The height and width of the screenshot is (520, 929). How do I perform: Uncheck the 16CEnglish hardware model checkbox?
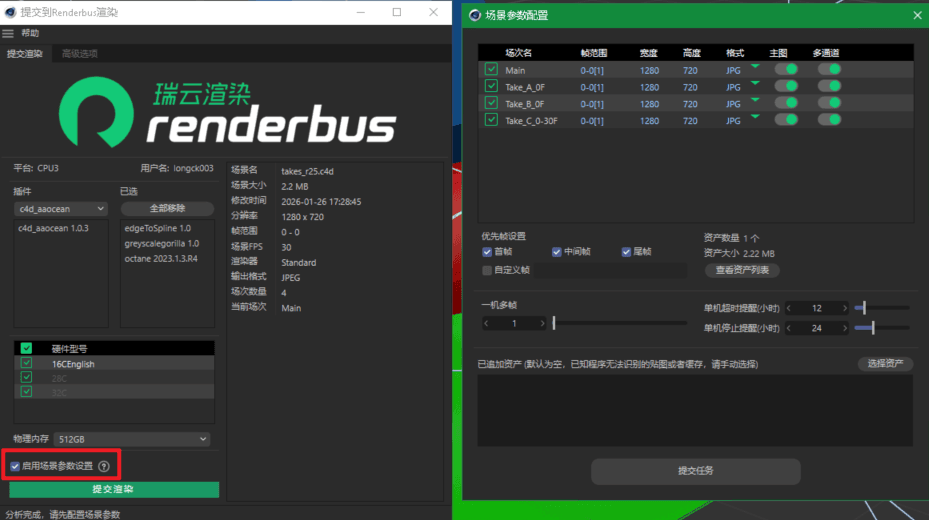(26, 364)
